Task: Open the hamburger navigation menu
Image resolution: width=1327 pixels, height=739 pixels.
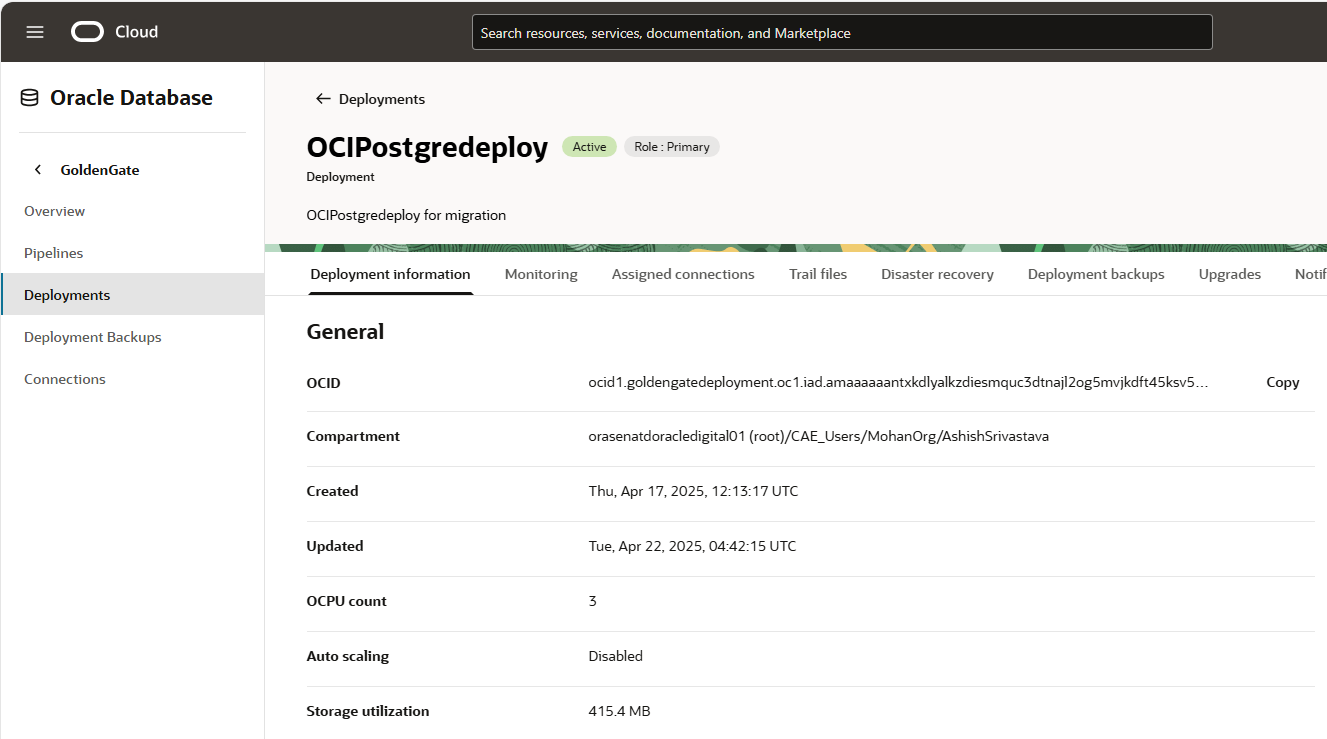Action: click(x=35, y=32)
